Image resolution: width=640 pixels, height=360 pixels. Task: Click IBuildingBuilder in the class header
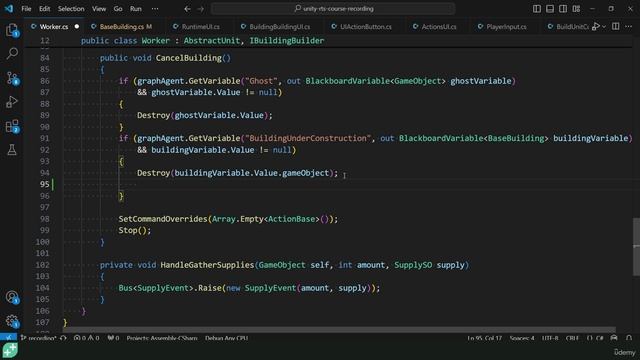coord(287,41)
